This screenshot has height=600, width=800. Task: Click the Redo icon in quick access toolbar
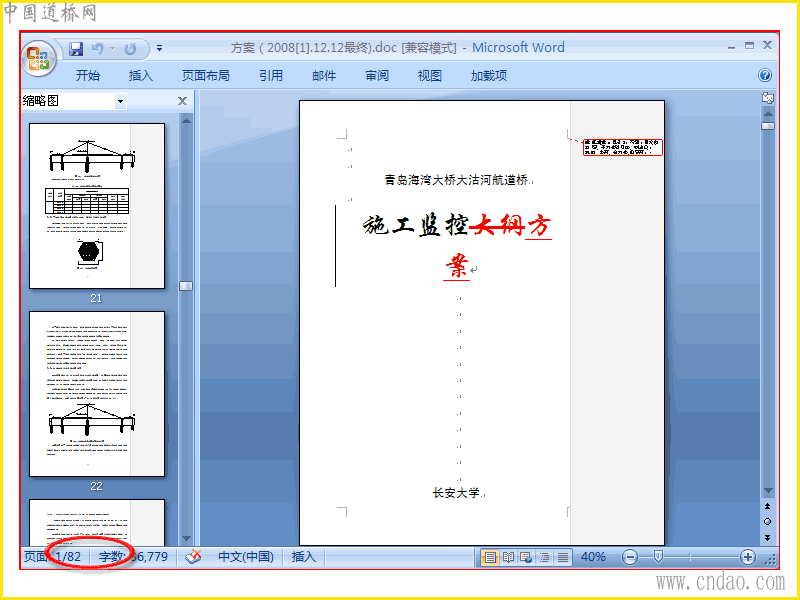coord(131,49)
